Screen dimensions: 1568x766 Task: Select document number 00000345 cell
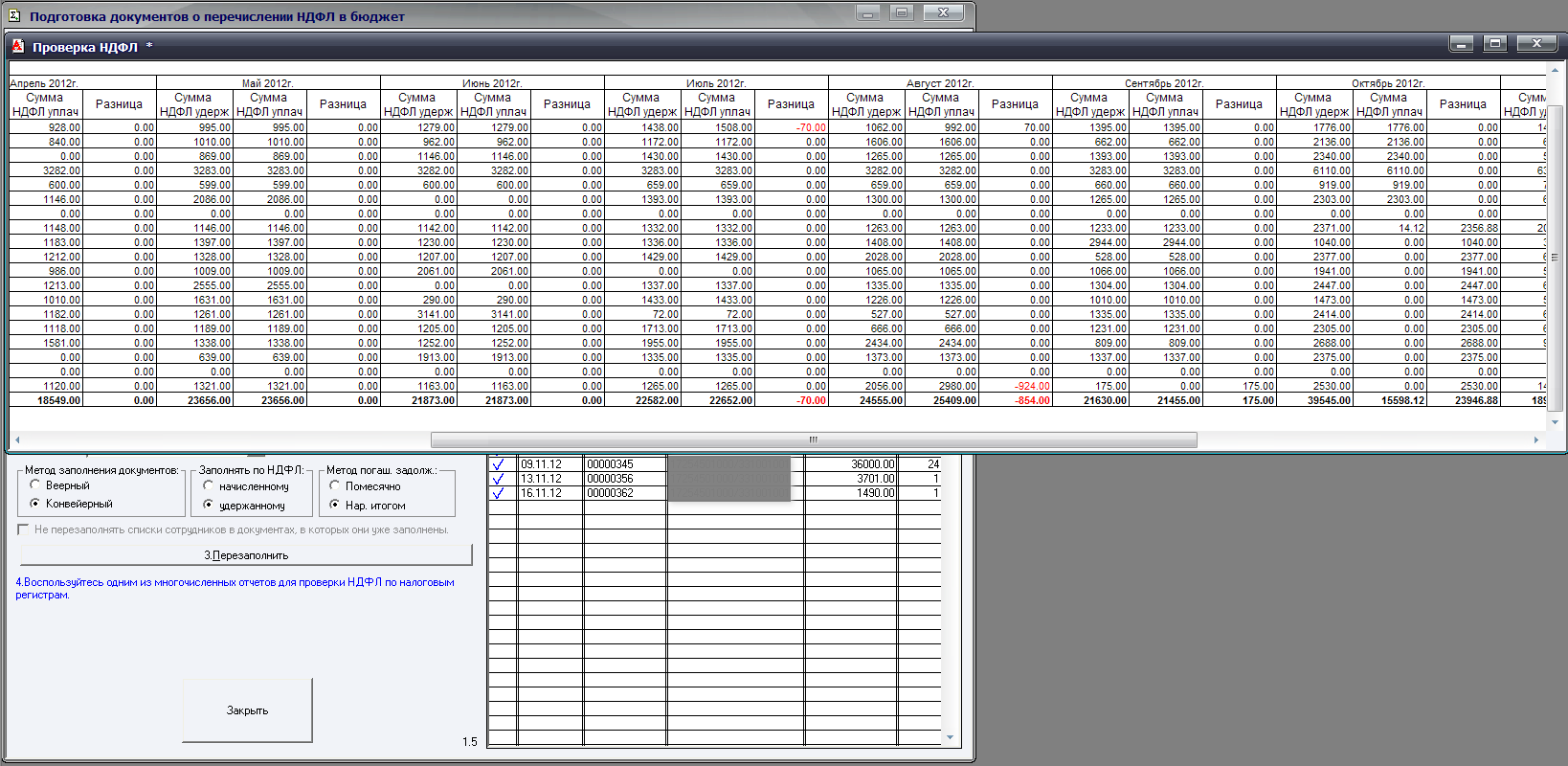tap(625, 464)
